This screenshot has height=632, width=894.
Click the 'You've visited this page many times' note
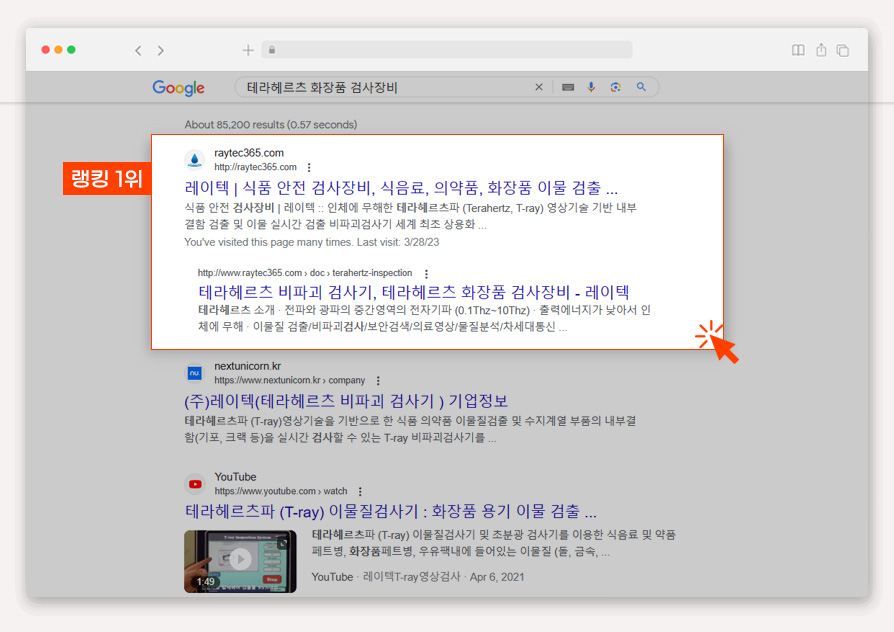pos(311,242)
